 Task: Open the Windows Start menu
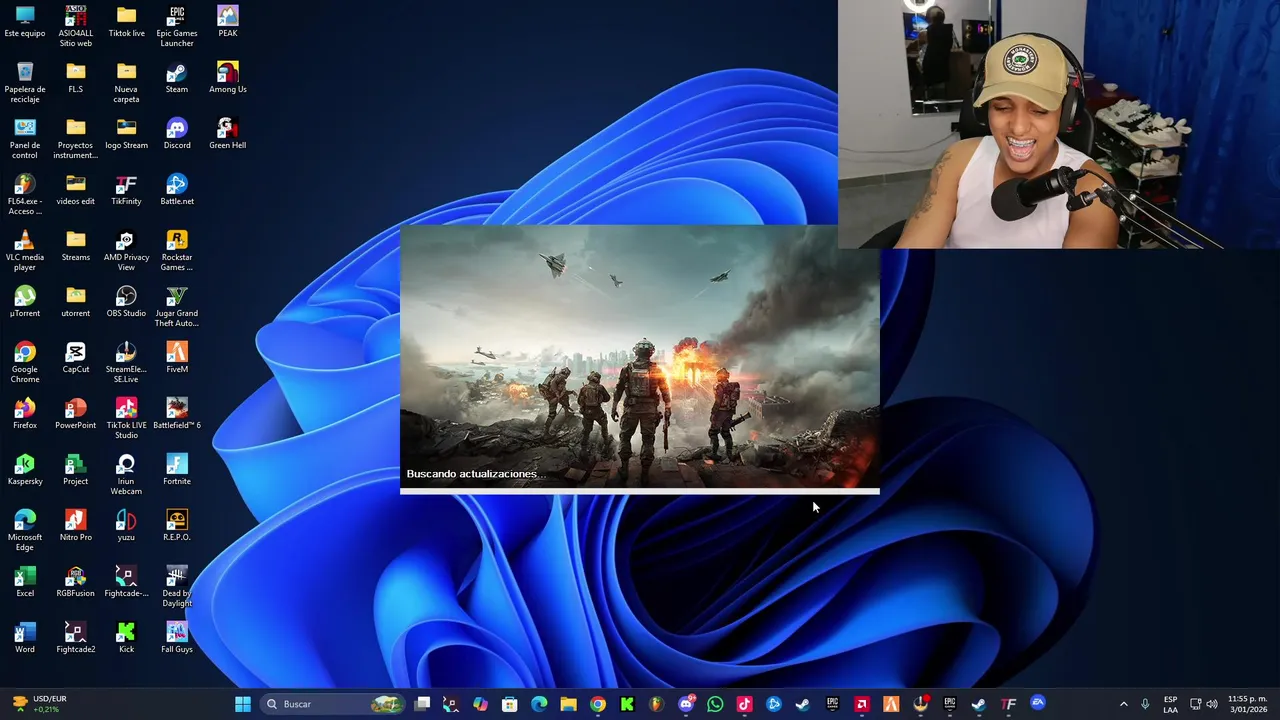click(x=243, y=704)
